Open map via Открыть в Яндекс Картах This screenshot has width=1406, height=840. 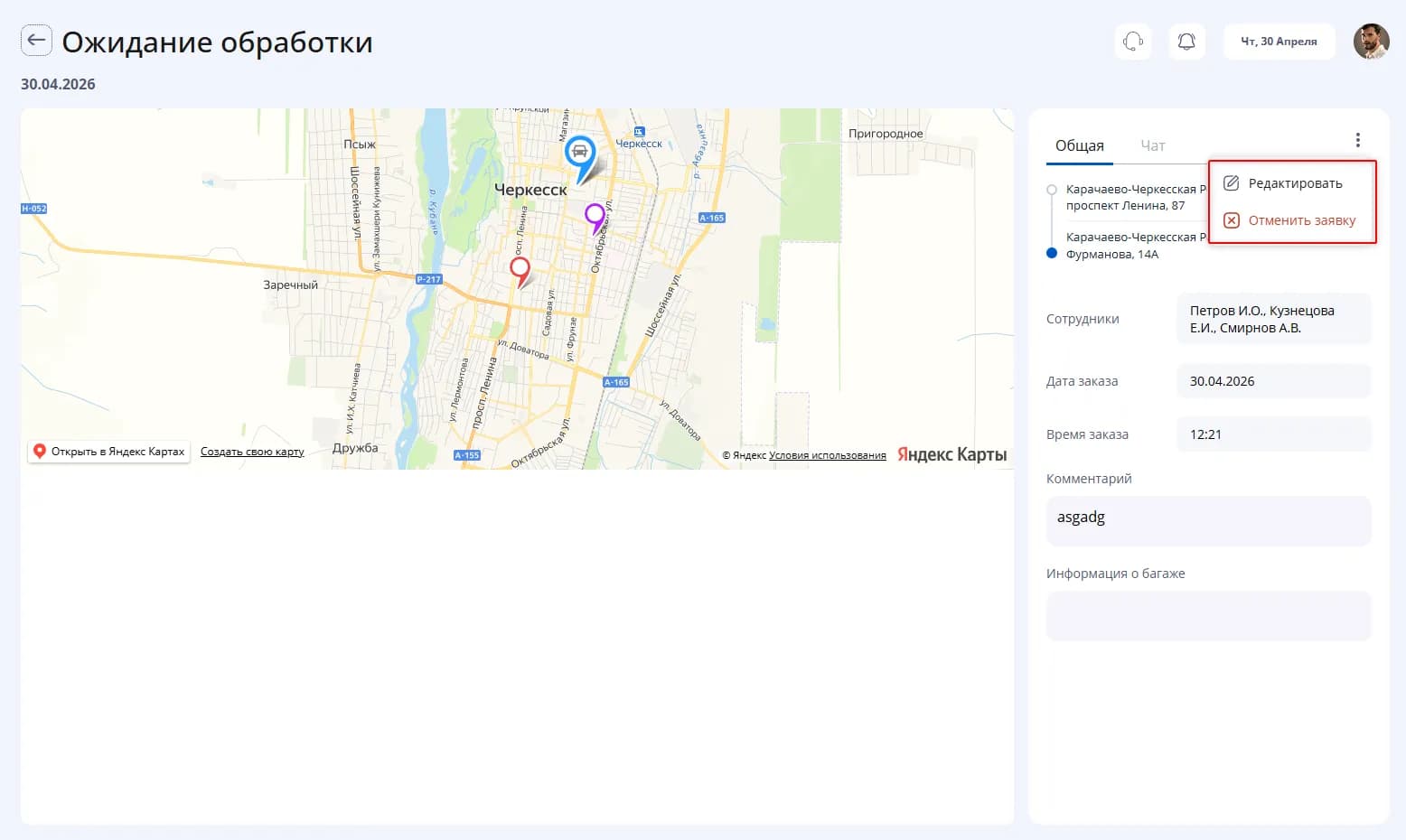[x=109, y=452]
